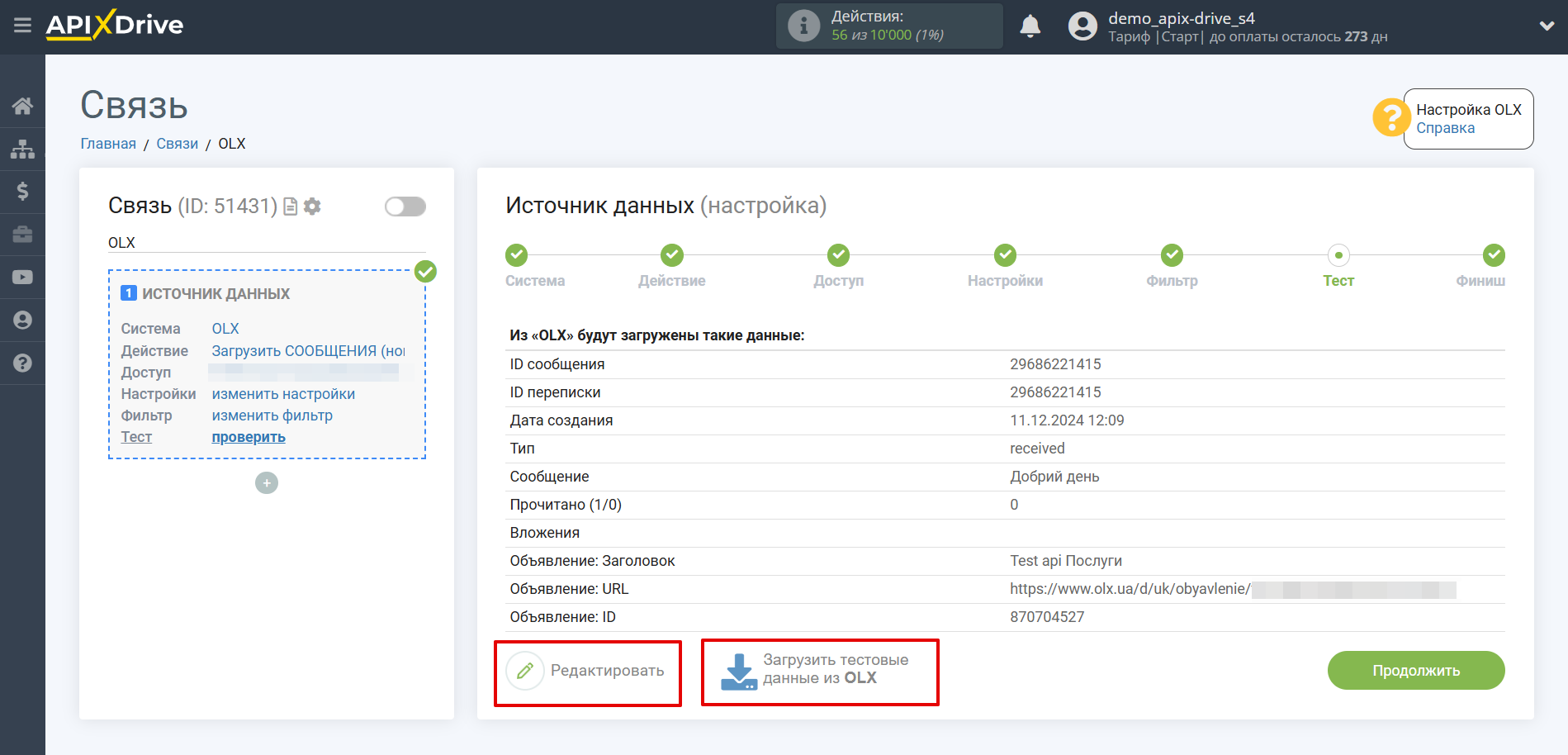Open the hamburger menu
This screenshot has width=1568, height=755.
pyautogui.click(x=22, y=26)
